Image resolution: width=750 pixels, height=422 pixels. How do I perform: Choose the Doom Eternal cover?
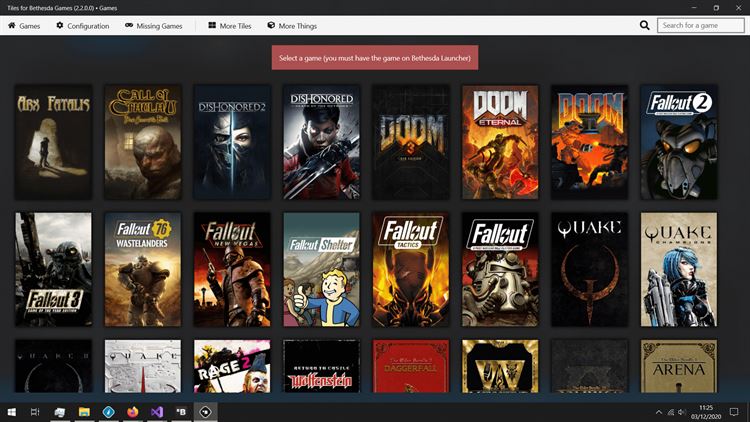tap(500, 142)
